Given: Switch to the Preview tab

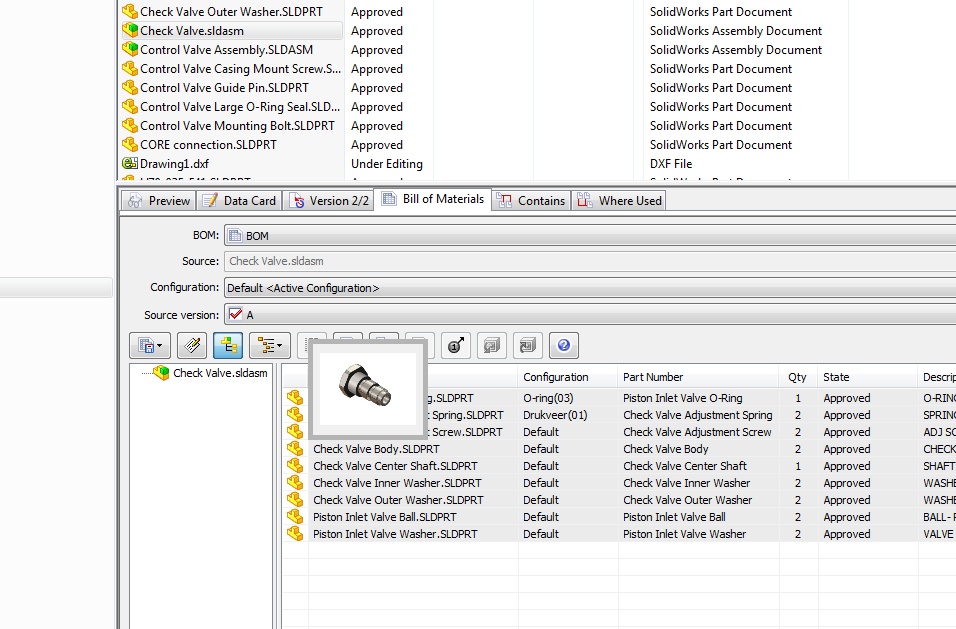Looking at the screenshot, I should [x=159, y=201].
